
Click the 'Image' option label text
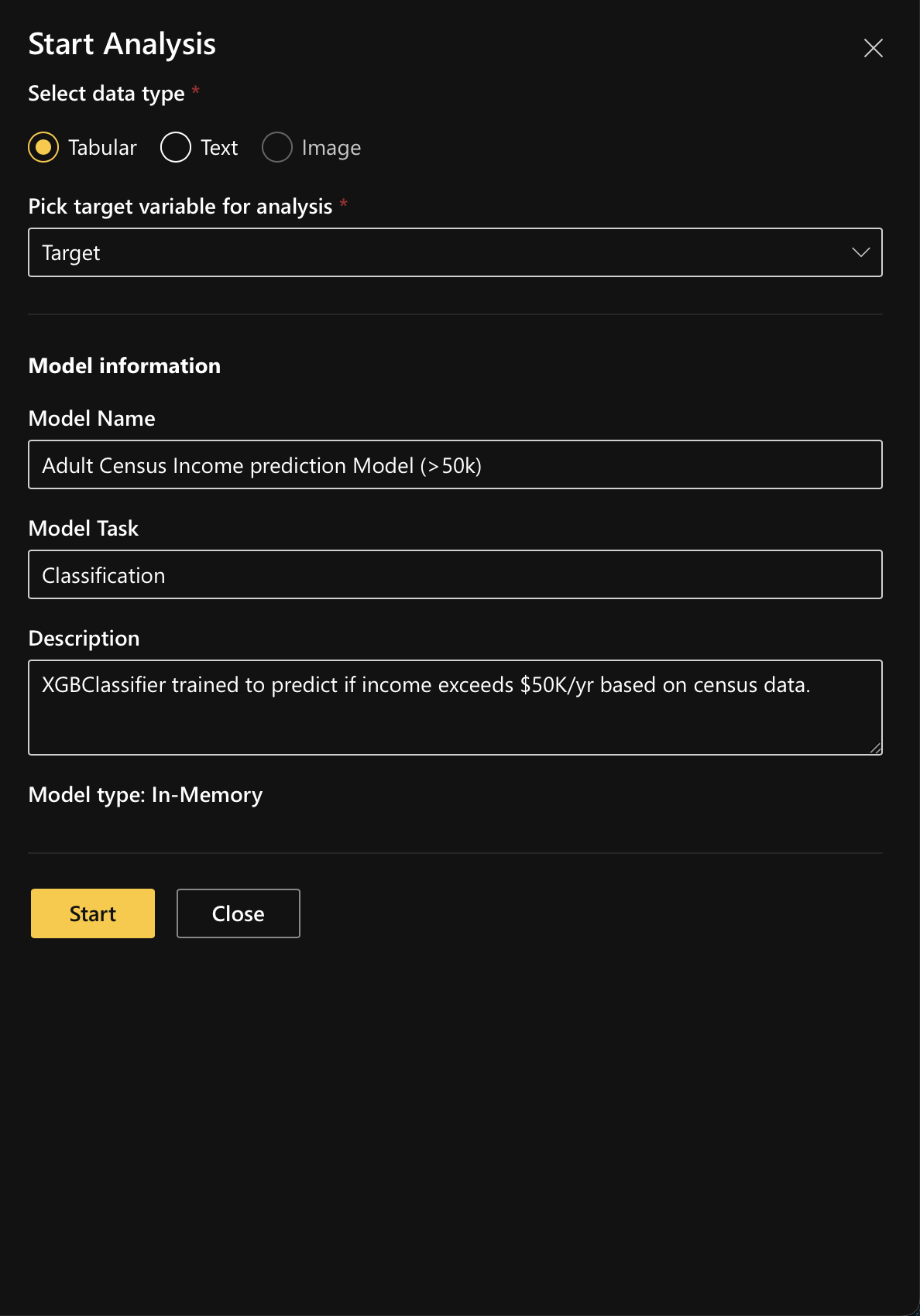331,148
